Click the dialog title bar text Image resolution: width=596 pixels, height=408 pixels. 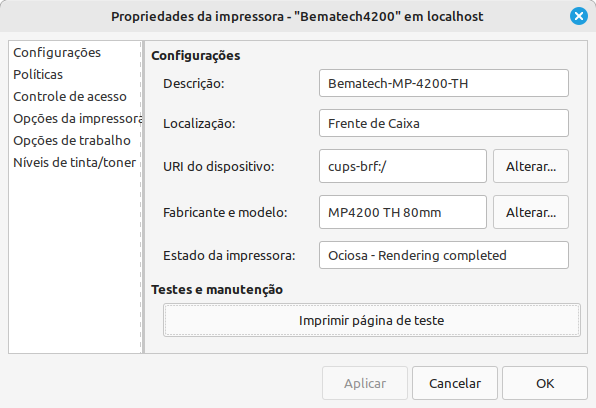coord(297,16)
